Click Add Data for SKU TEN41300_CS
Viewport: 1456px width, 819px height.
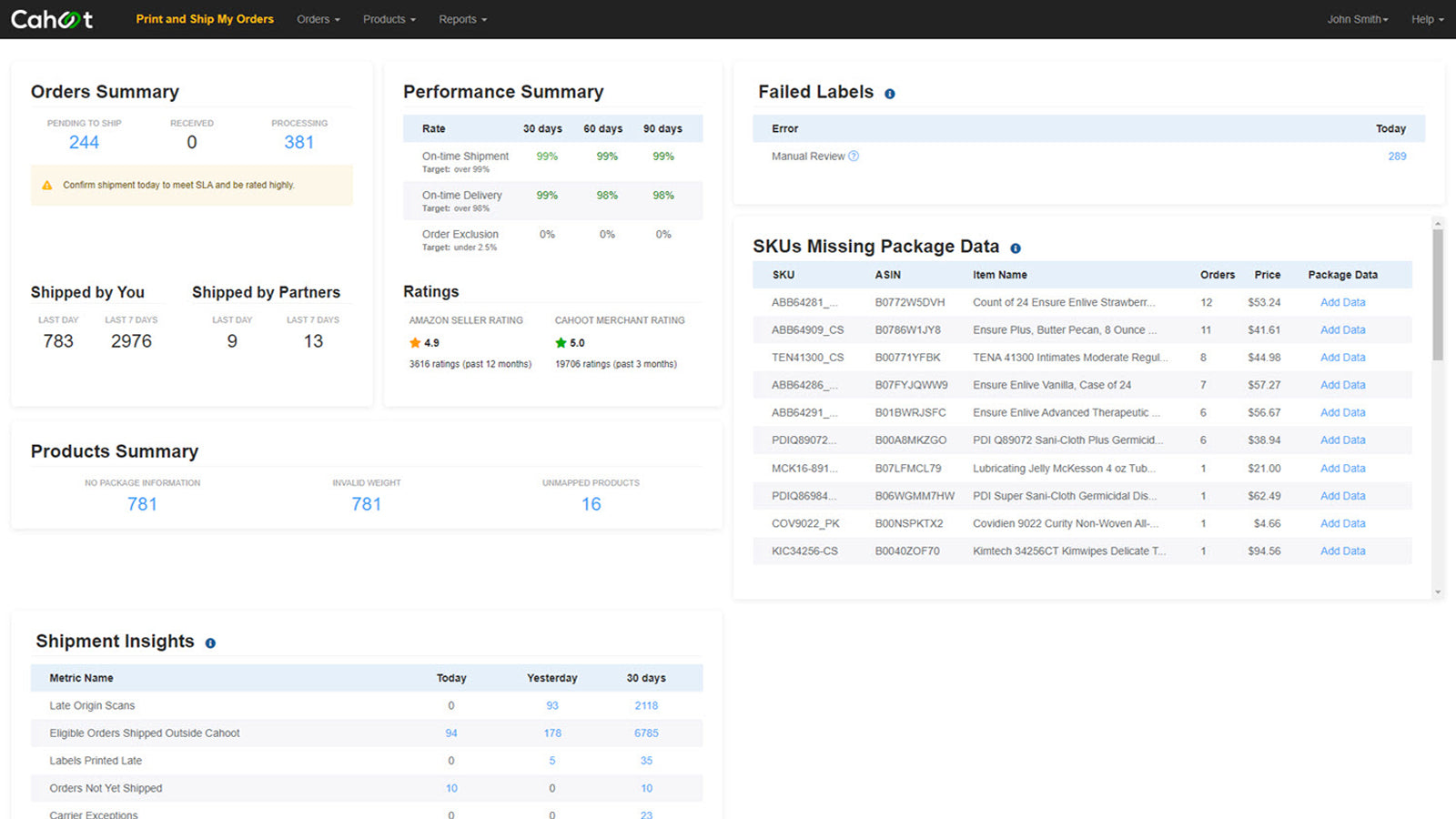pos(1342,358)
